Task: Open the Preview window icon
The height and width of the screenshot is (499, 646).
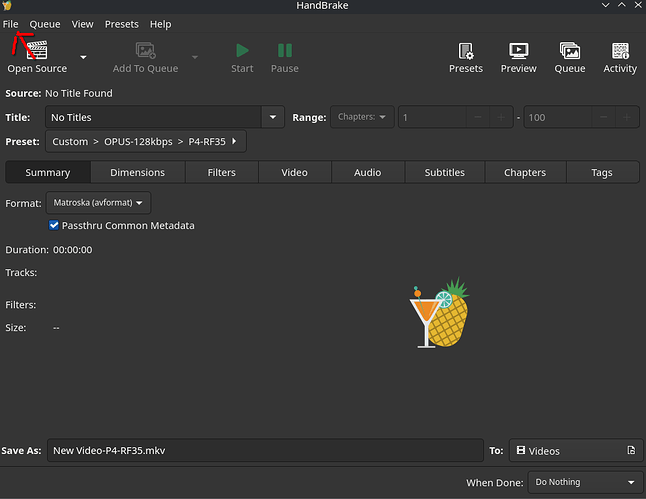Action: [518, 51]
